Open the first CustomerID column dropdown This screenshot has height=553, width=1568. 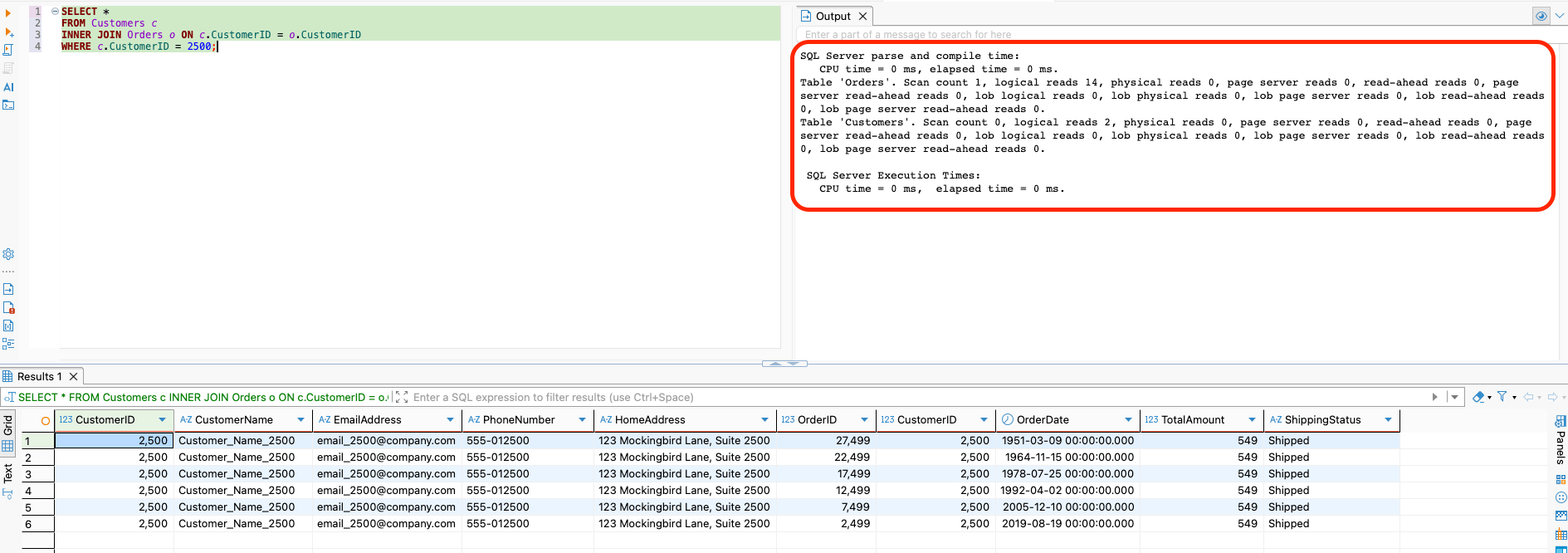pyautogui.click(x=162, y=420)
